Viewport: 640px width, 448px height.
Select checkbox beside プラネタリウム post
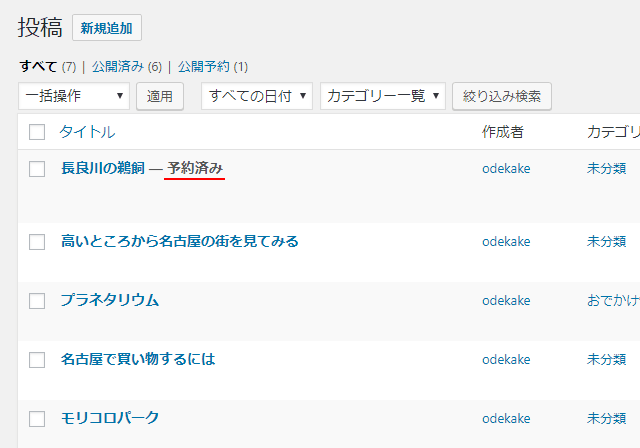tap(38, 301)
